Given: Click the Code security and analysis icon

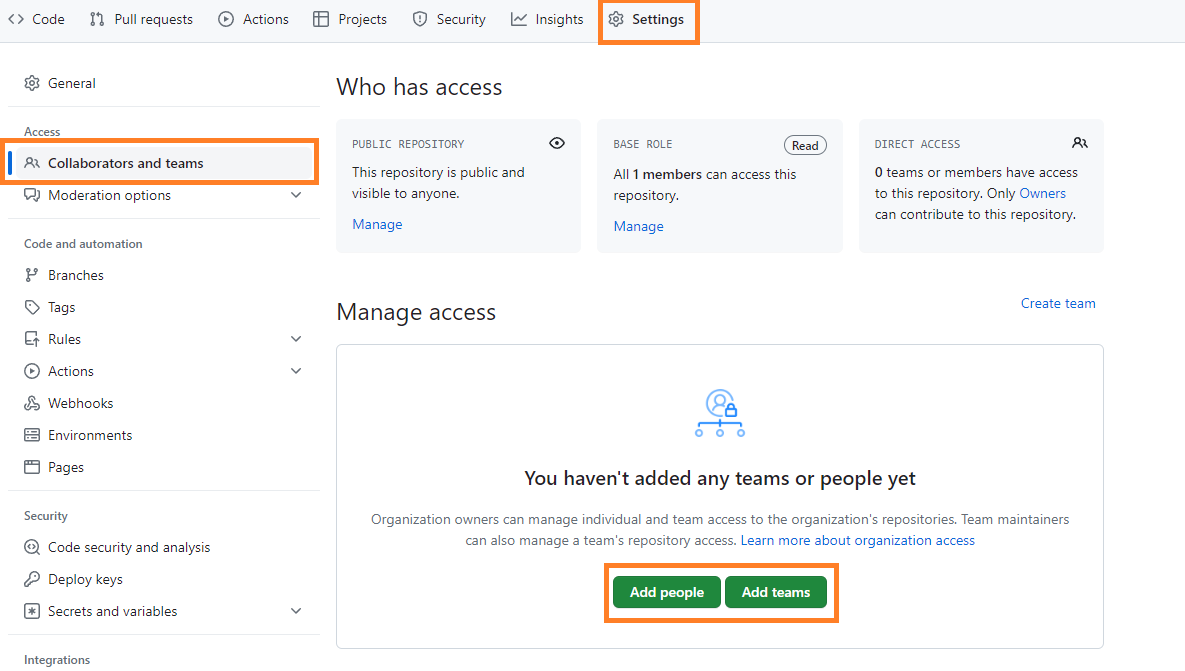Looking at the screenshot, I should click(32, 547).
